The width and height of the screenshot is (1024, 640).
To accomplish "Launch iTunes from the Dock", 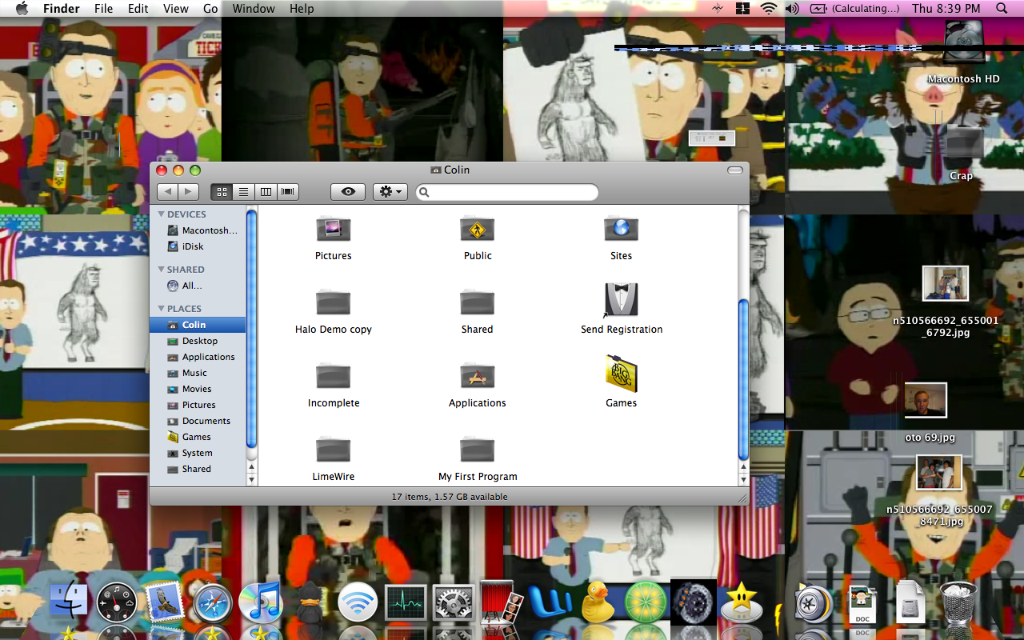I will pos(262,603).
